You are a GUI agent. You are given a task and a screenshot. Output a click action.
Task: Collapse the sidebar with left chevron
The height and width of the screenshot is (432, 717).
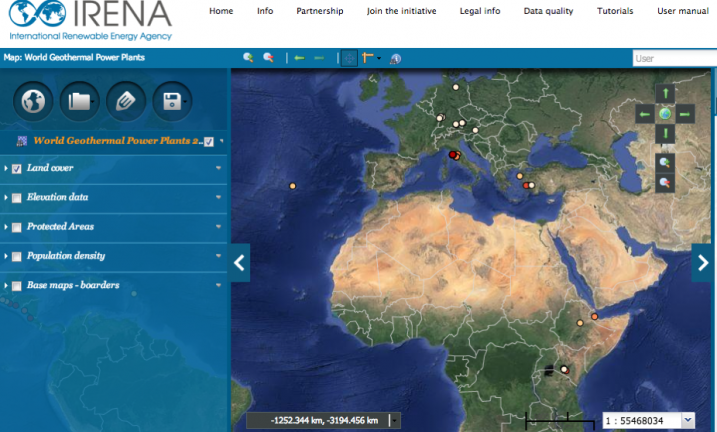click(x=240, y=263)
